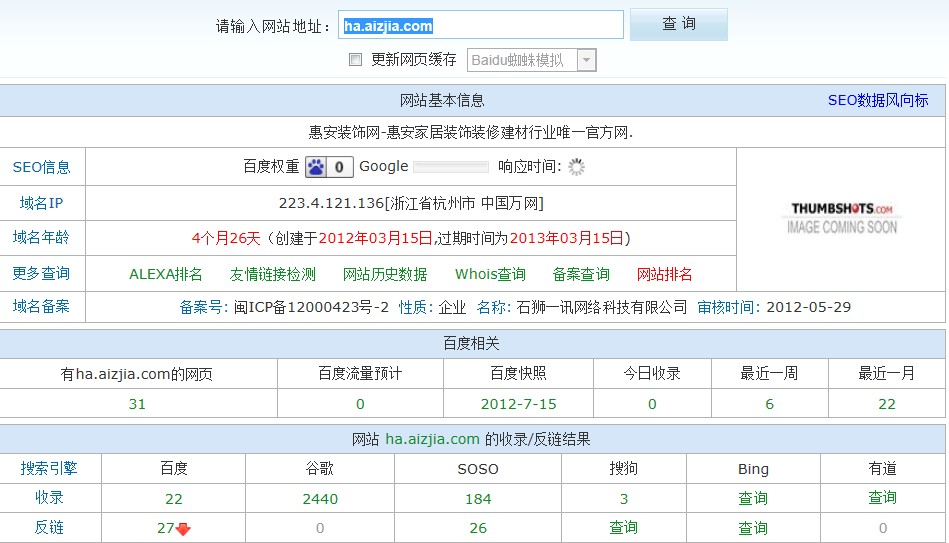Click the Bing 收录 查询 link
This screenshot has width=949, height=543.
752,498
